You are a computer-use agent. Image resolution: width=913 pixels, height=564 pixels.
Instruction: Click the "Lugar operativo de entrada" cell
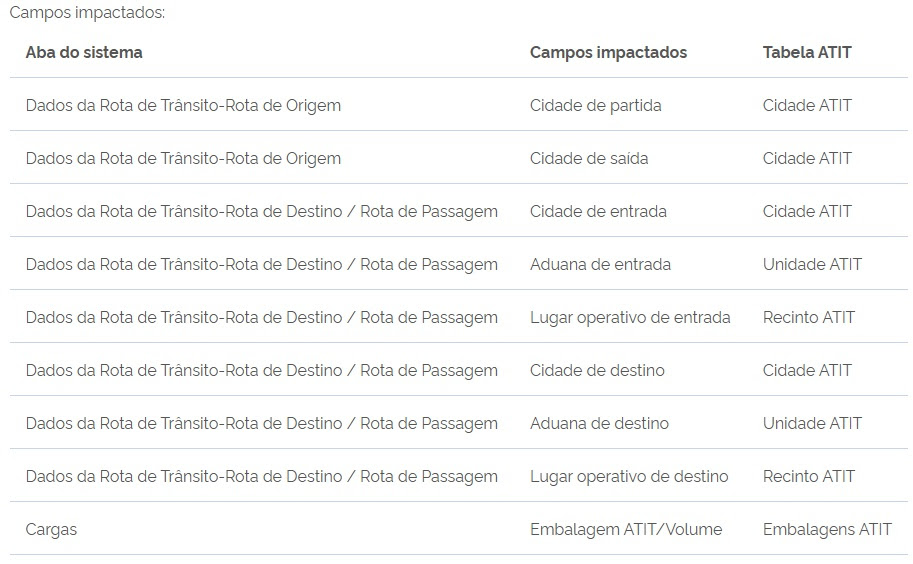(x=630, y=317)
